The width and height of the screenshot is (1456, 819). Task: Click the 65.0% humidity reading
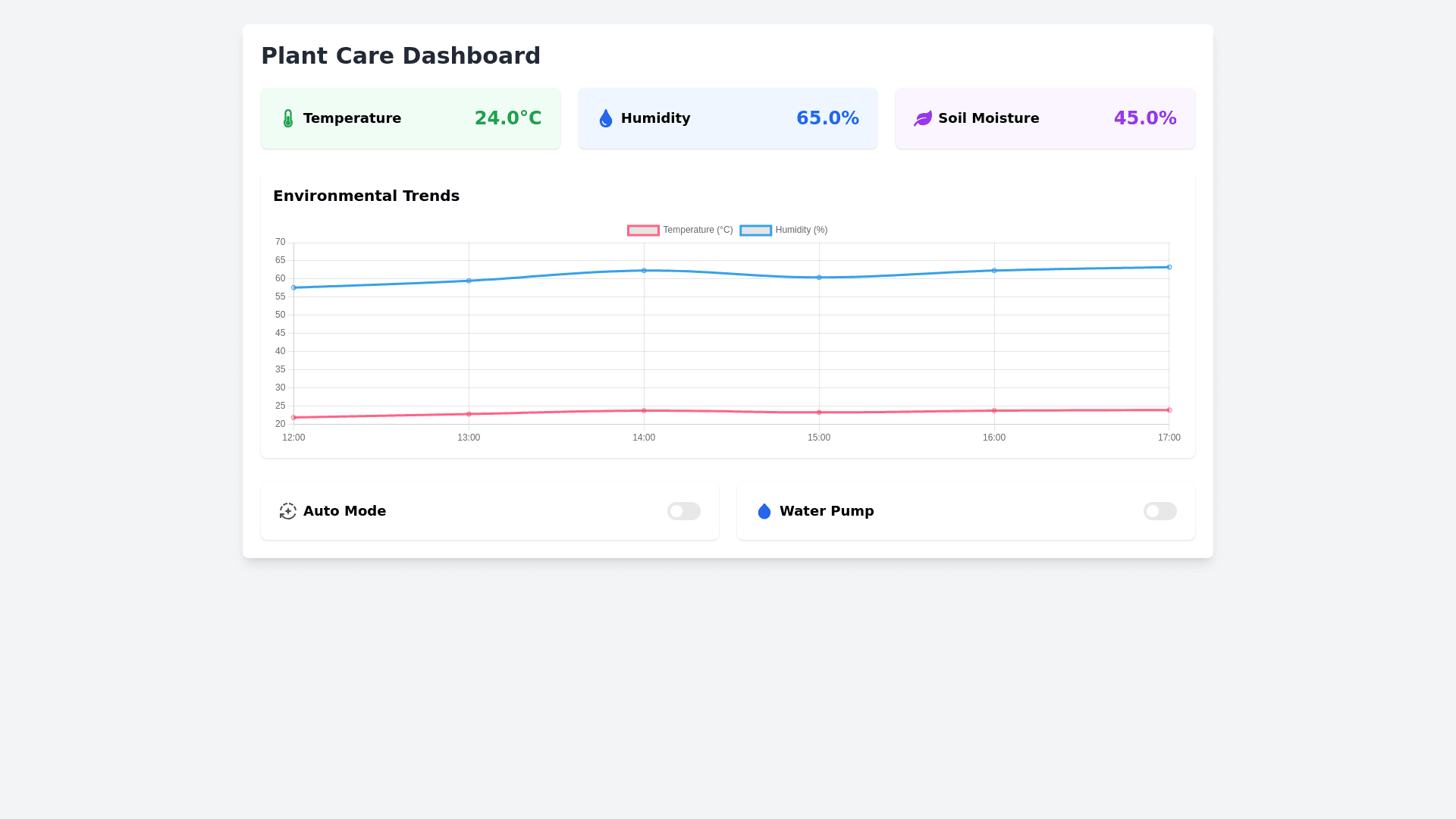pyautogui.click(x=827, y=118)
